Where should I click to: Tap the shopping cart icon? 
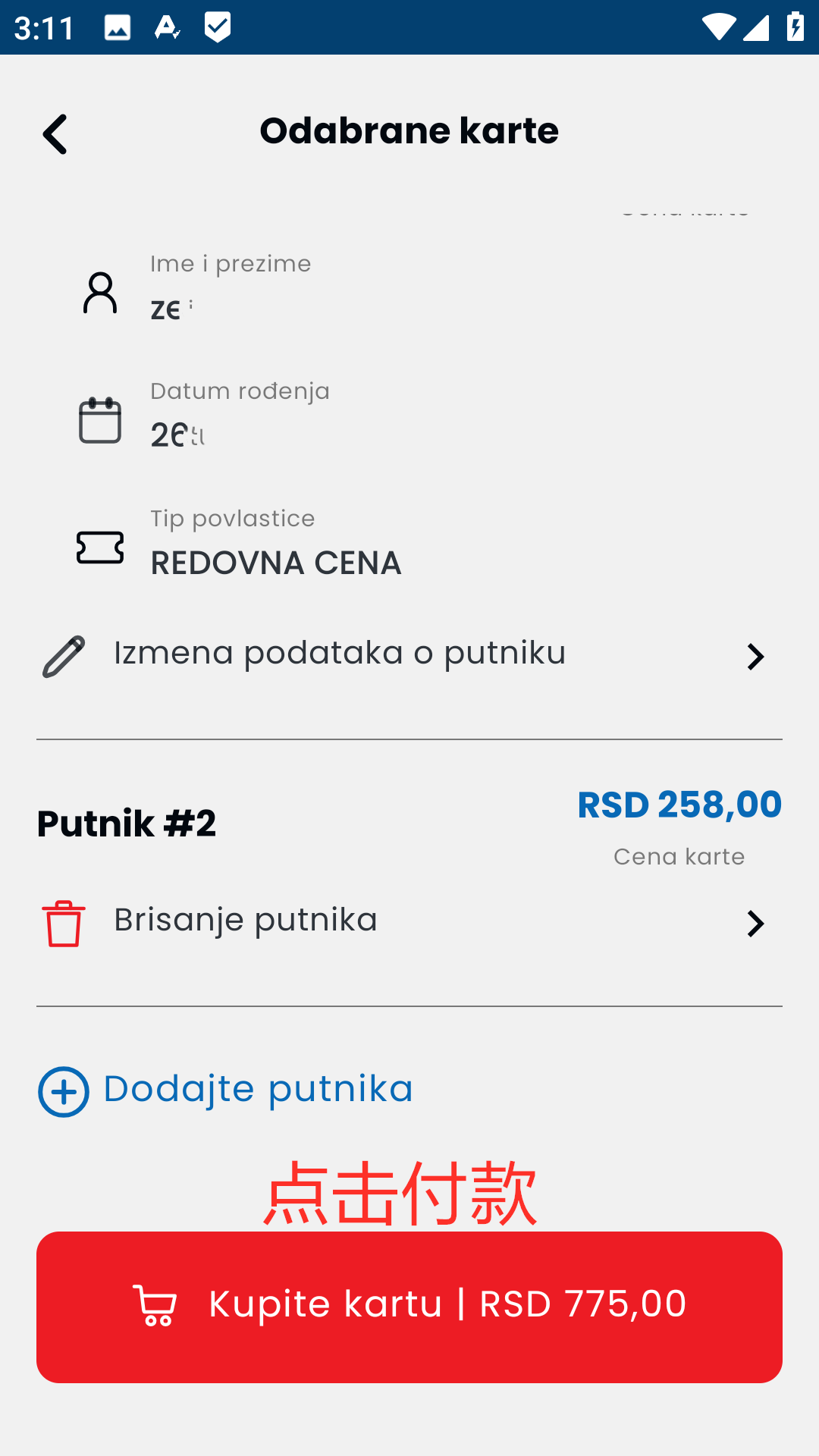pos(155,1305)
